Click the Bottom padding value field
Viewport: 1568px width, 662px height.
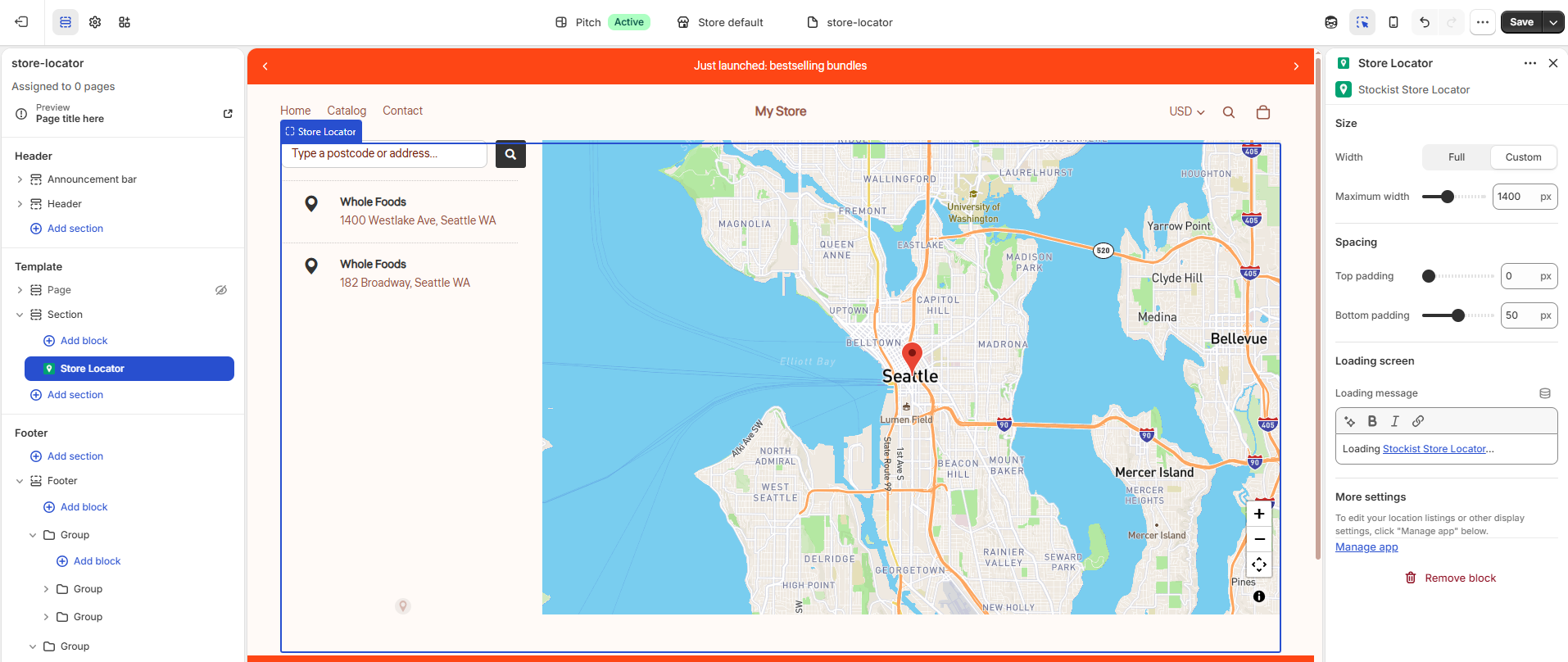pyautogui.click(x=1529, y=315)
